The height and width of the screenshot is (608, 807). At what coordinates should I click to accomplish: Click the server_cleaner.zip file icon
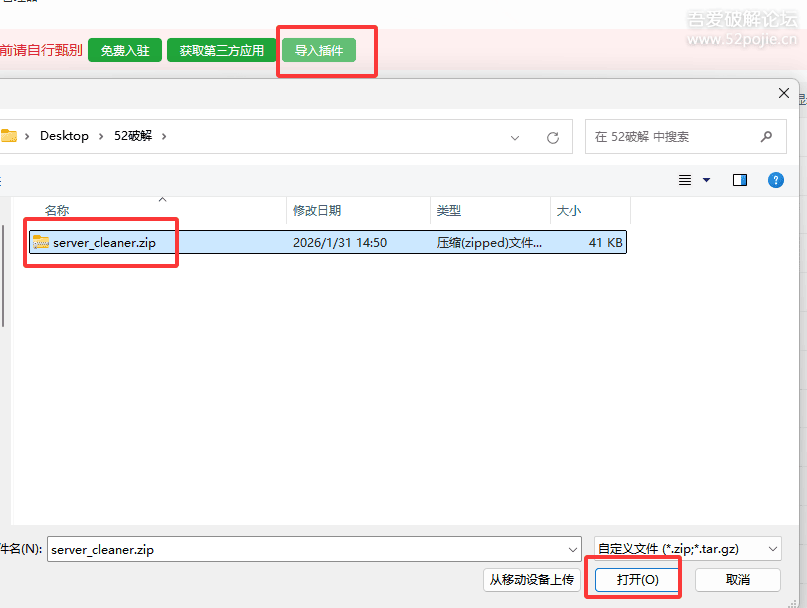click(40, 242)
